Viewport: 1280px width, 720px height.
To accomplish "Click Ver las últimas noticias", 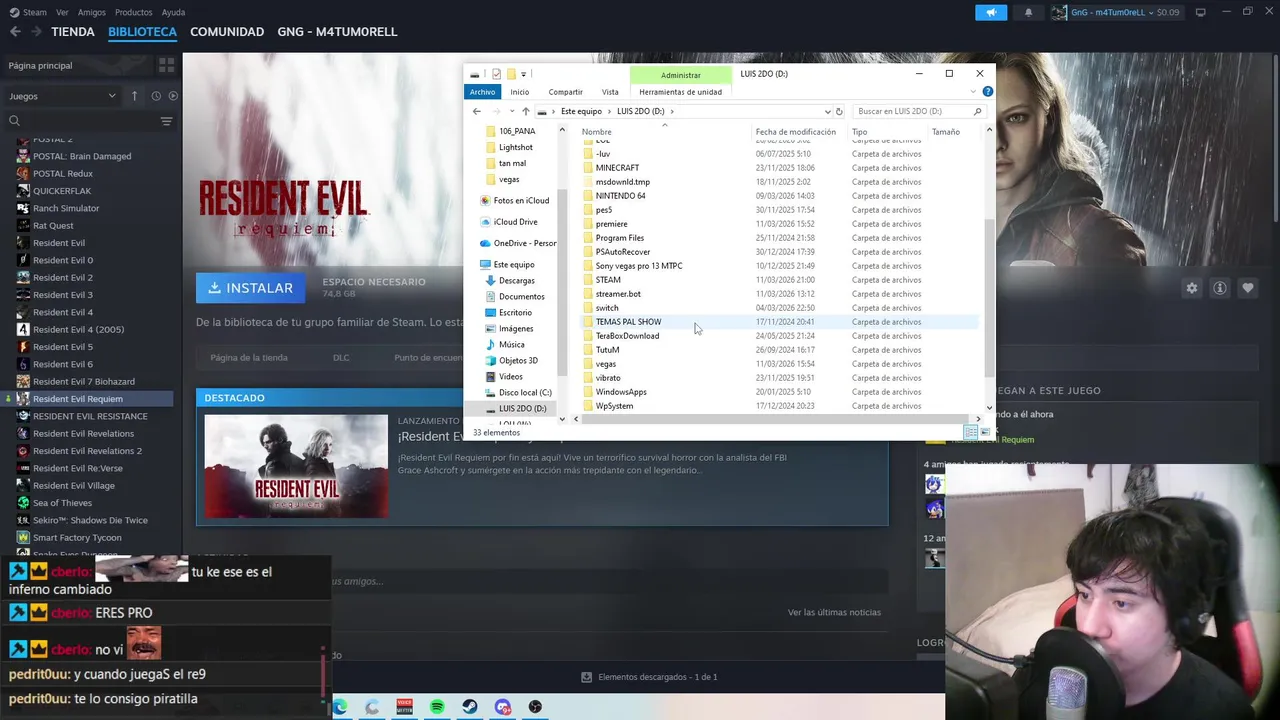I will click(834, 612).
